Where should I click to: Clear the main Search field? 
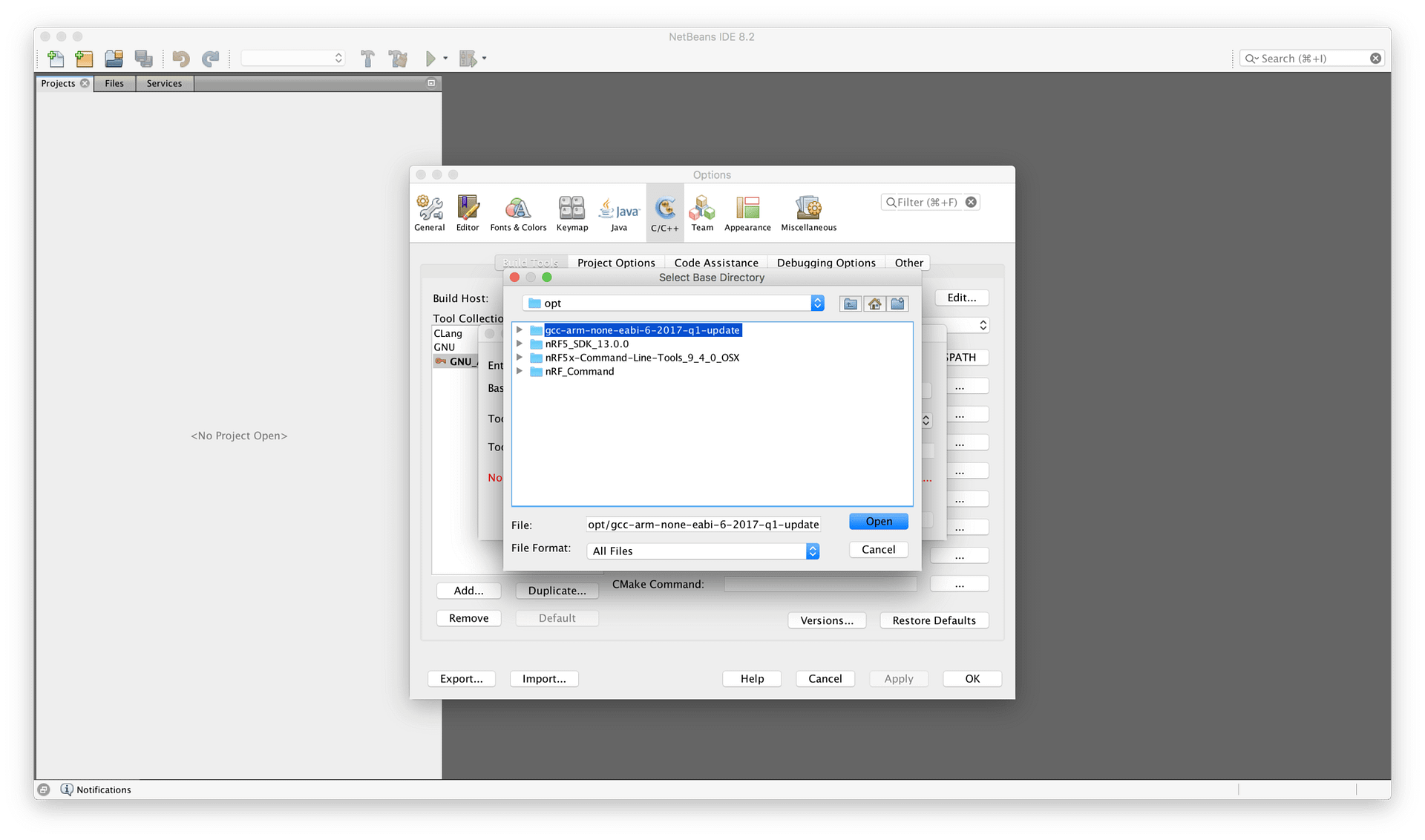[x=1375, y=58]
